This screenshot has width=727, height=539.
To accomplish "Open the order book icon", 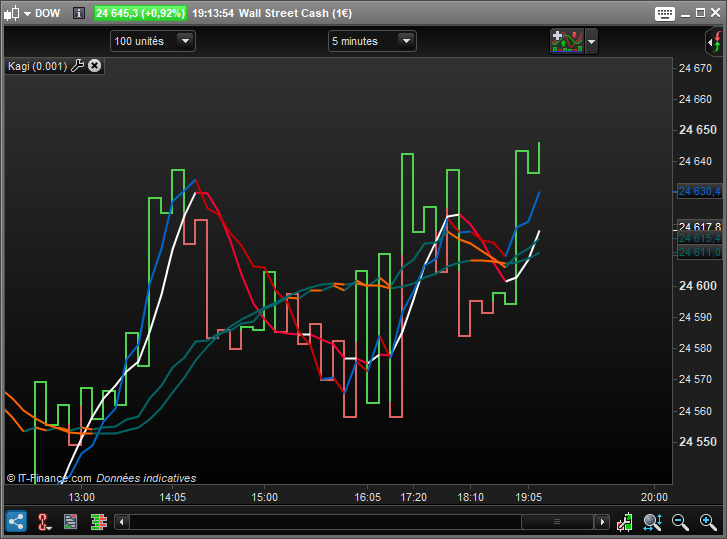I will pos(99,522).
